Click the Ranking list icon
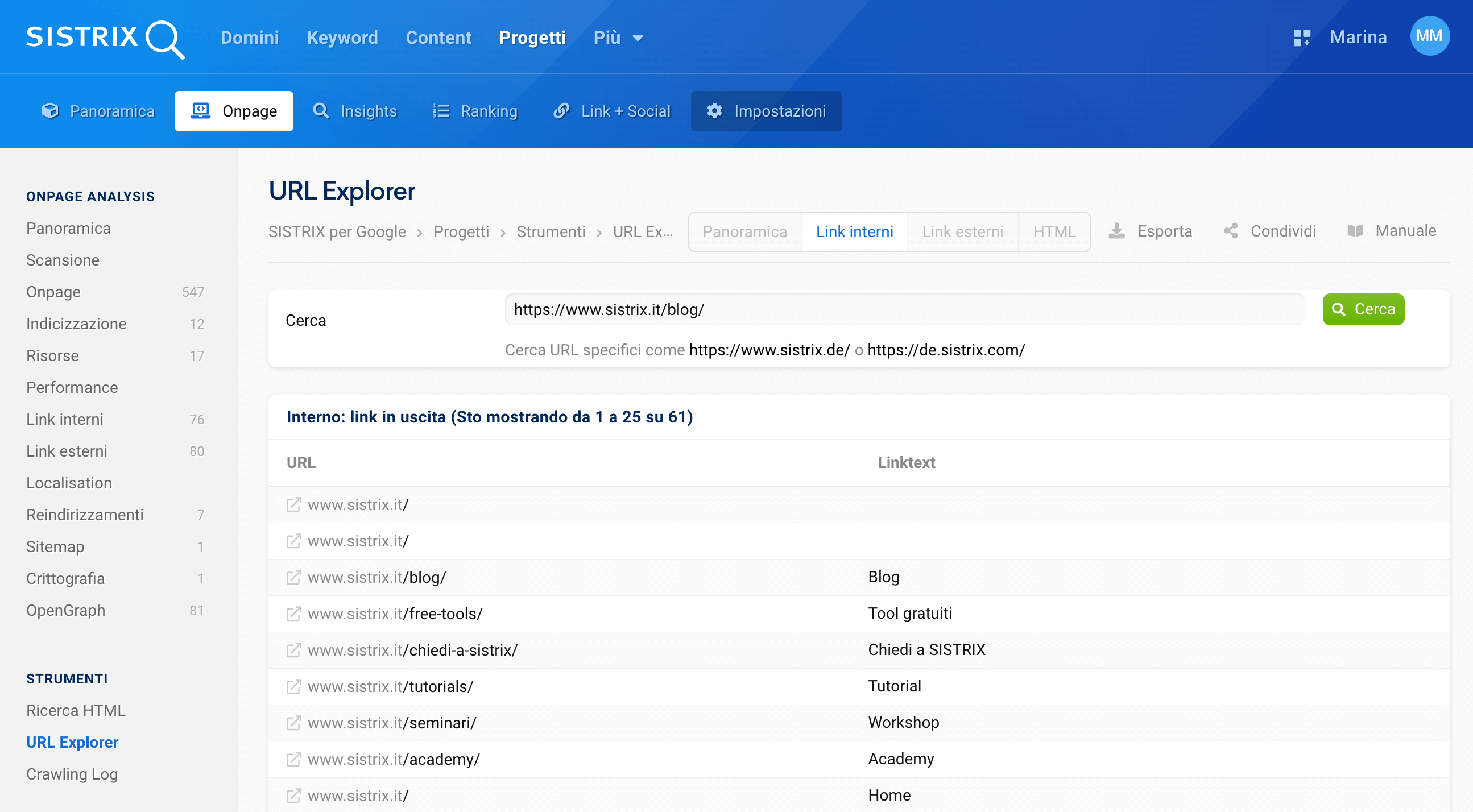 pyautogui.click(x=441, y=111)
